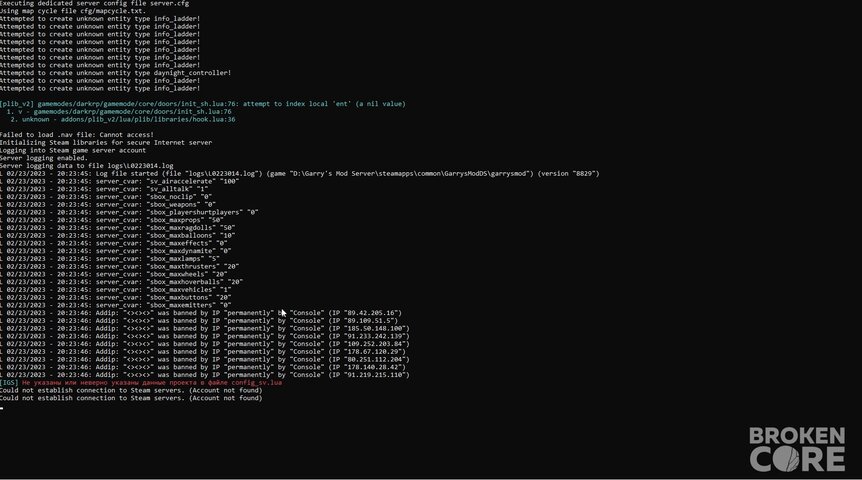Select the sbox_maxlamps "5" cvar line
Image resolution: width=862 pixels, height=480 pixels.
110,258
